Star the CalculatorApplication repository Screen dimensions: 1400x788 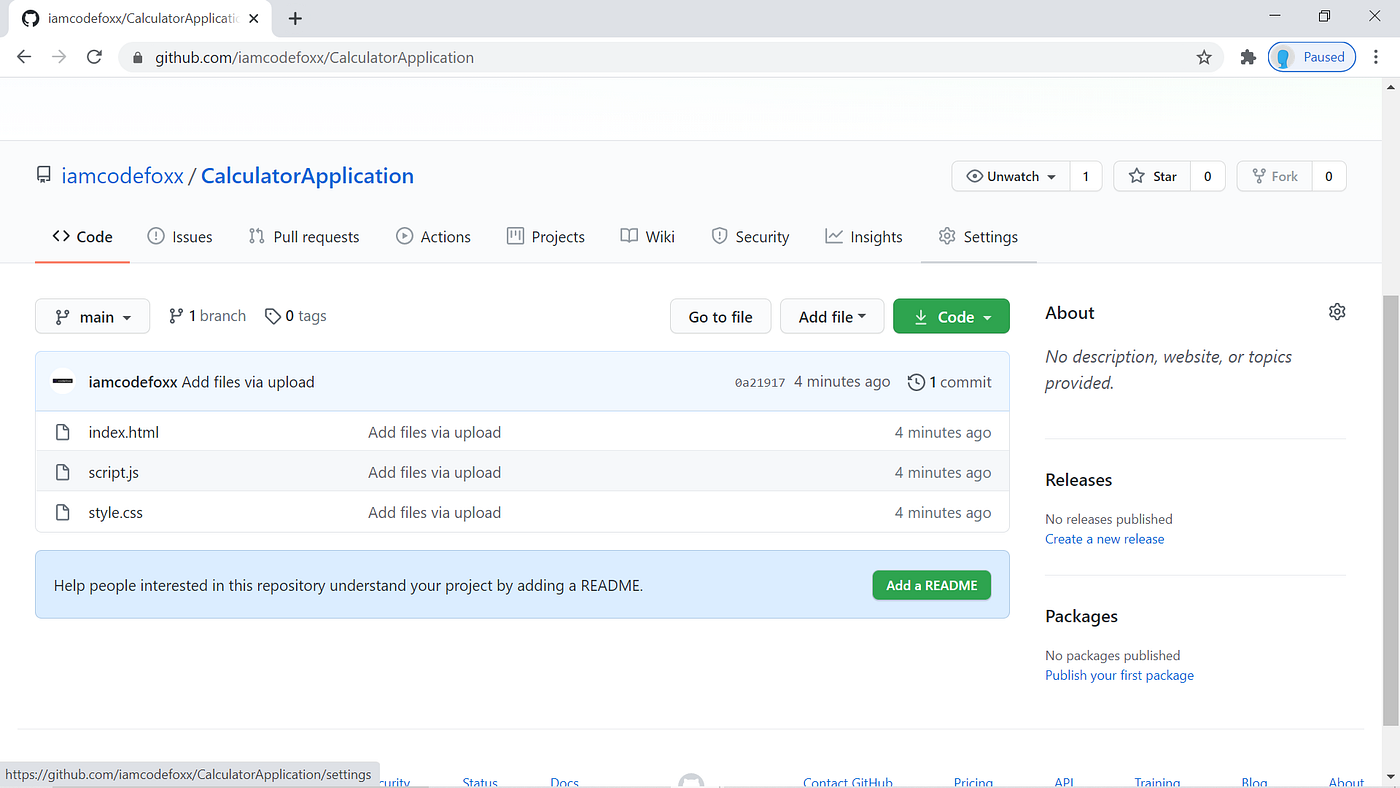pos(1152,176)
